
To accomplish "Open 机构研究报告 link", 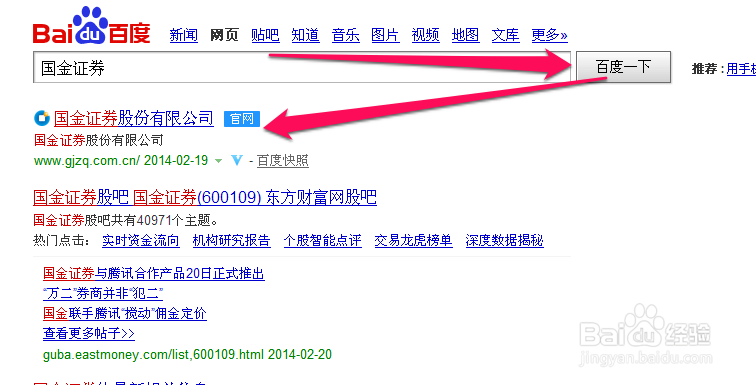I will tap(231, 240).
